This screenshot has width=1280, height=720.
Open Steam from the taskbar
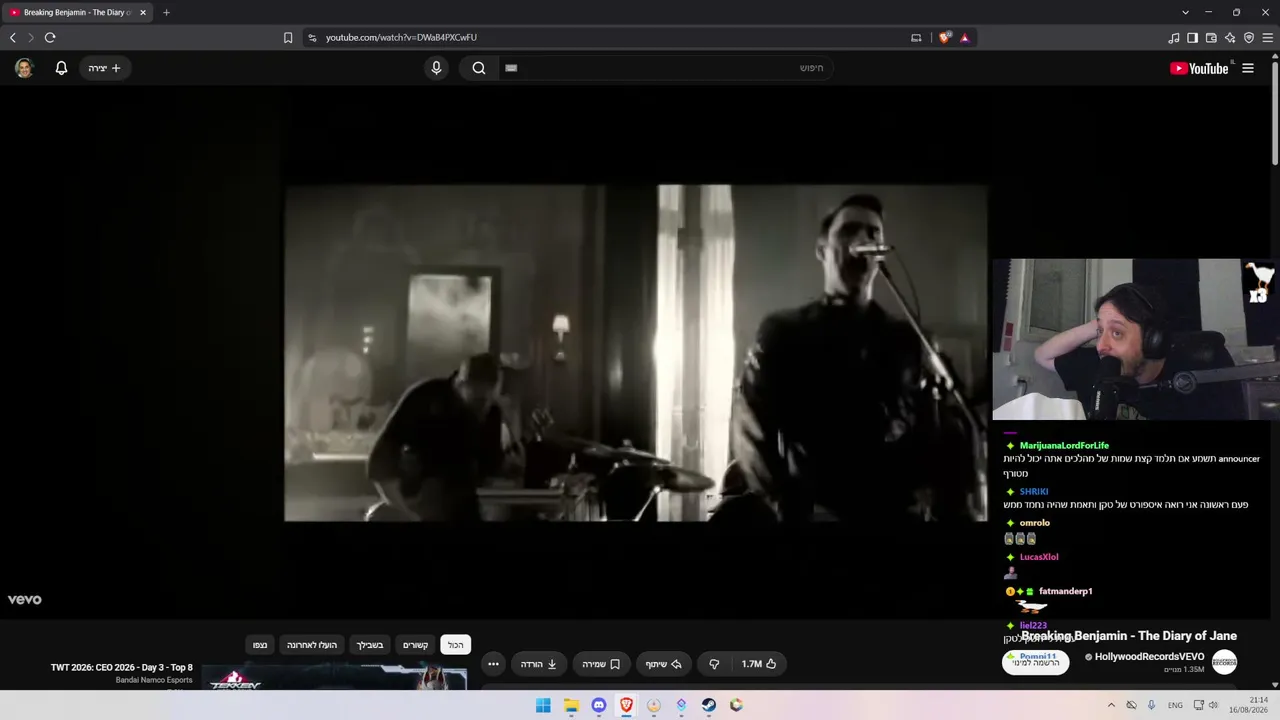[709, 705]
